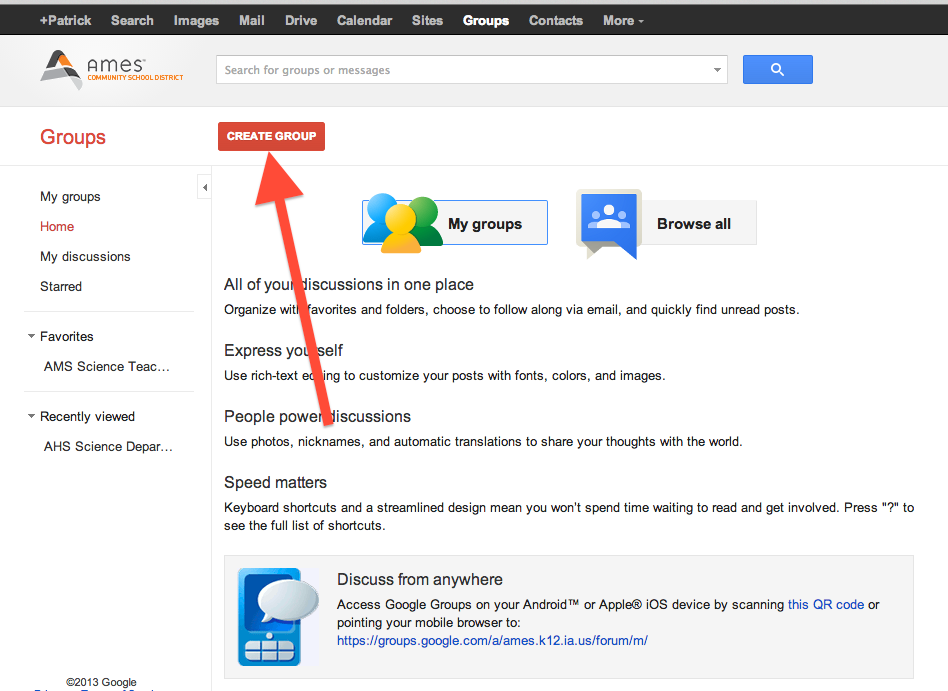Open Mail in the top bar
The width and height of the screenshot is (948, 691).
coord(252,21)
